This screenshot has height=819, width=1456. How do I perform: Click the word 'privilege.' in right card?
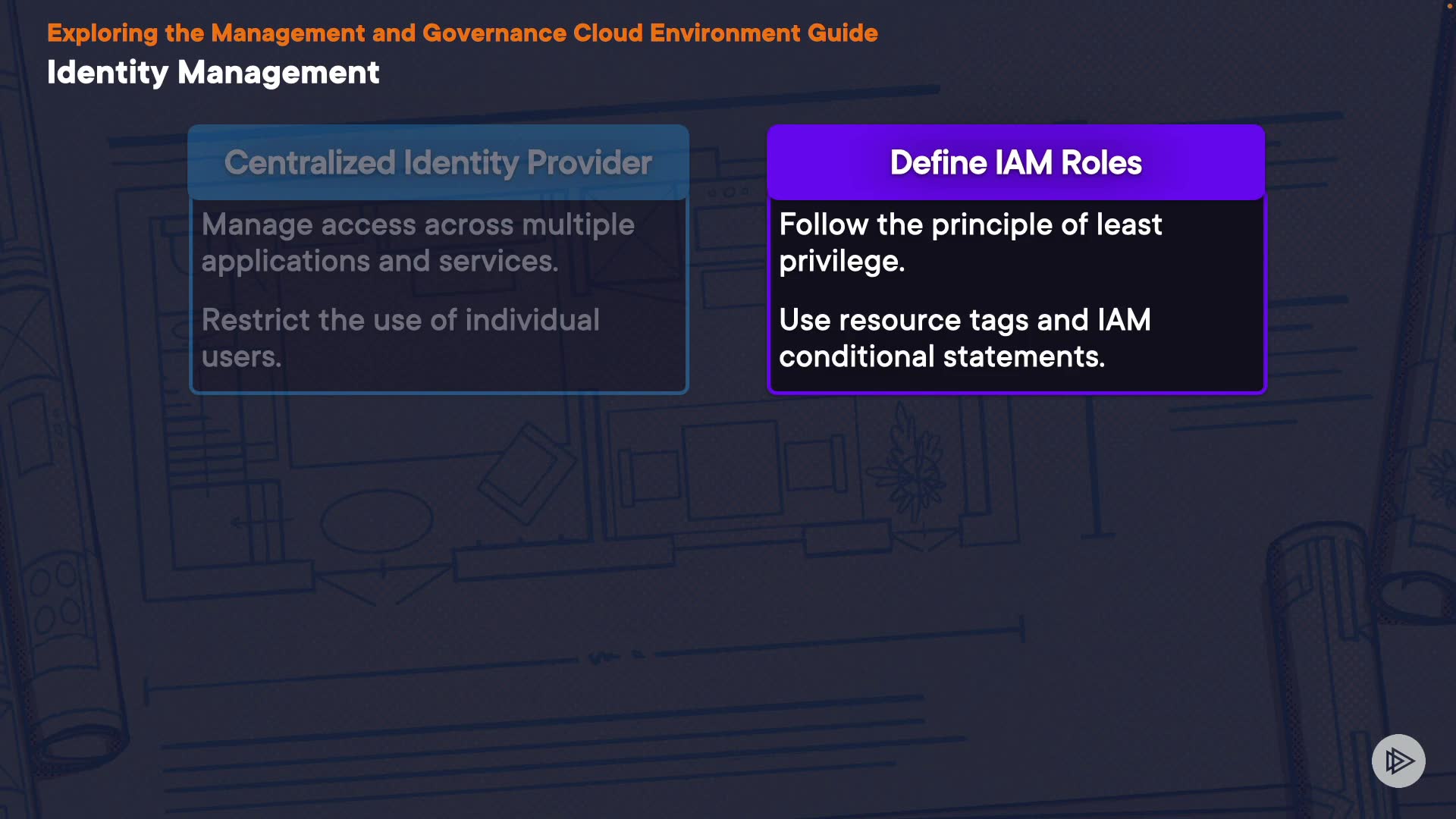(842, 262)
